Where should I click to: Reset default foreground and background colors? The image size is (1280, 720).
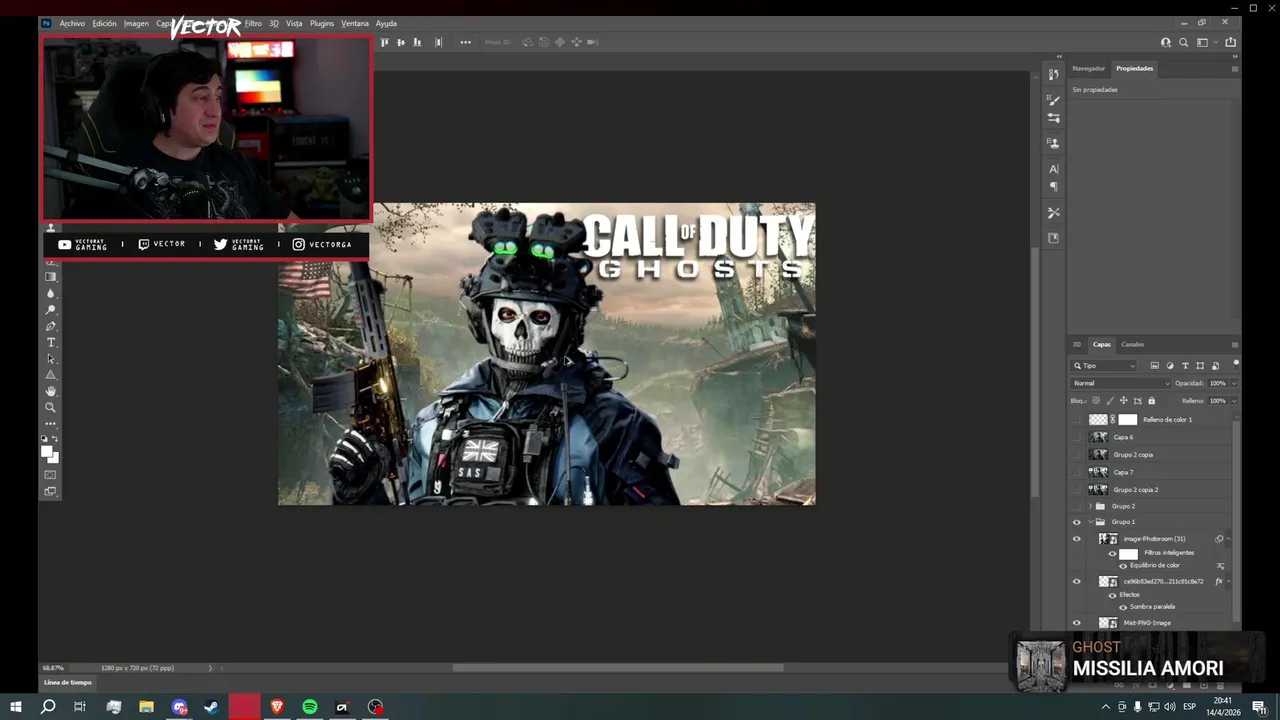pos(46,439)
